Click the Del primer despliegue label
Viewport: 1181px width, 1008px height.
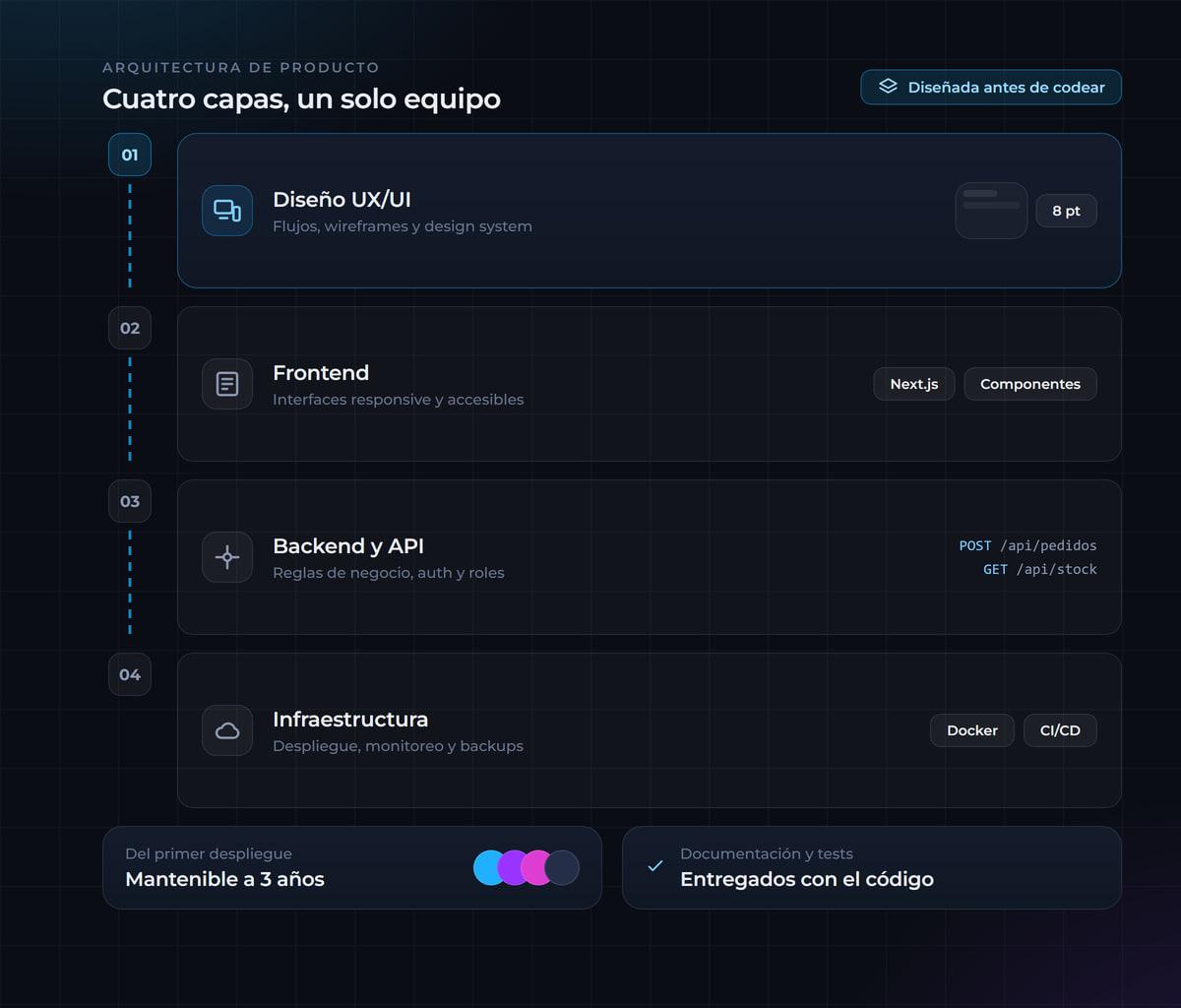pyautogui.click(x=209, y=854)
